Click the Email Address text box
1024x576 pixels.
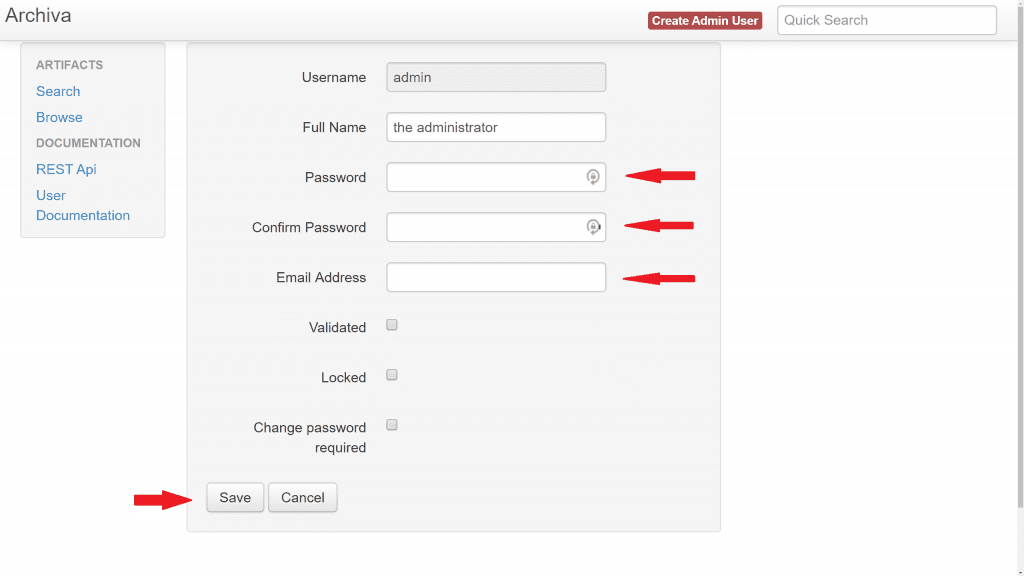point(496,277)
